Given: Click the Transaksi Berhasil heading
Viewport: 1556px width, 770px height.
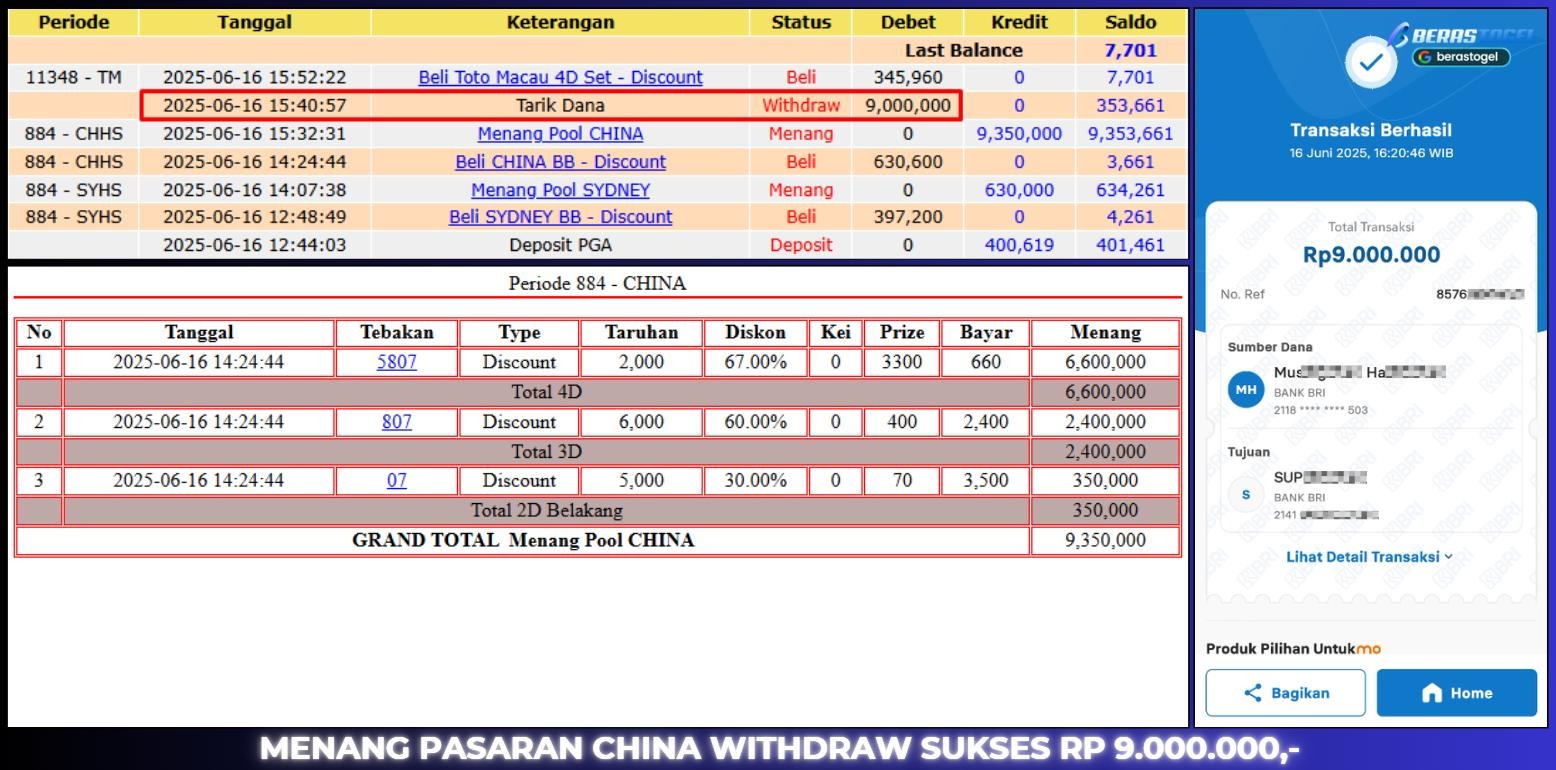Looking at the screenshot, I should tap(1371, 130).
